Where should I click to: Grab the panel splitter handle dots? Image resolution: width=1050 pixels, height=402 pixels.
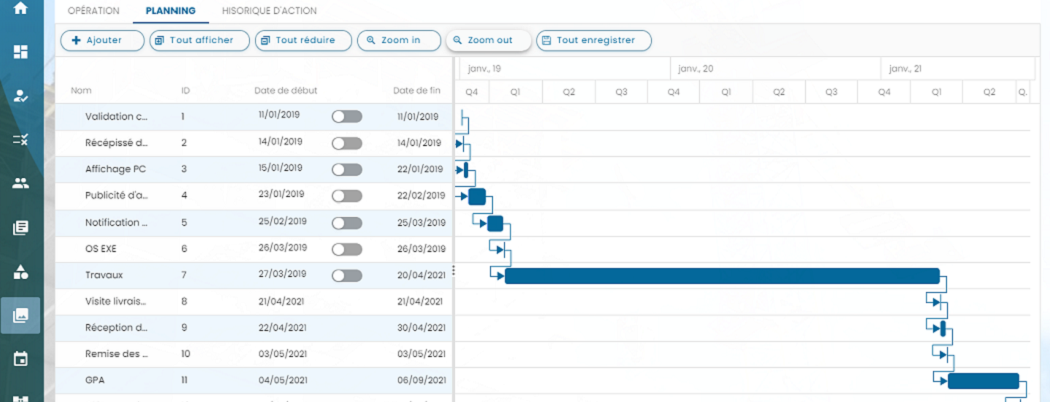454,270
